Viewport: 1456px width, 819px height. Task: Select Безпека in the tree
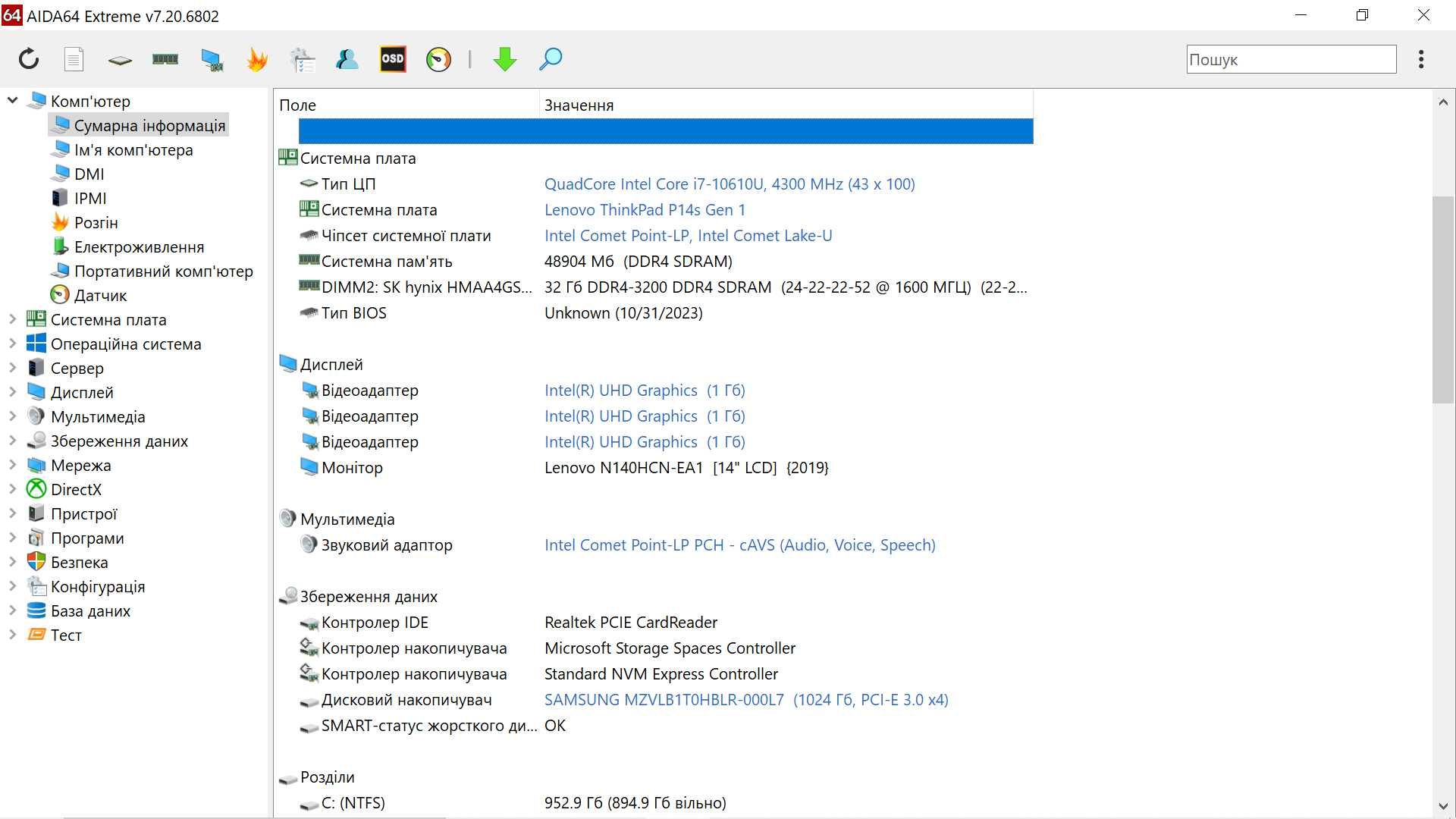pyautogui.click(x=79, y=563)
